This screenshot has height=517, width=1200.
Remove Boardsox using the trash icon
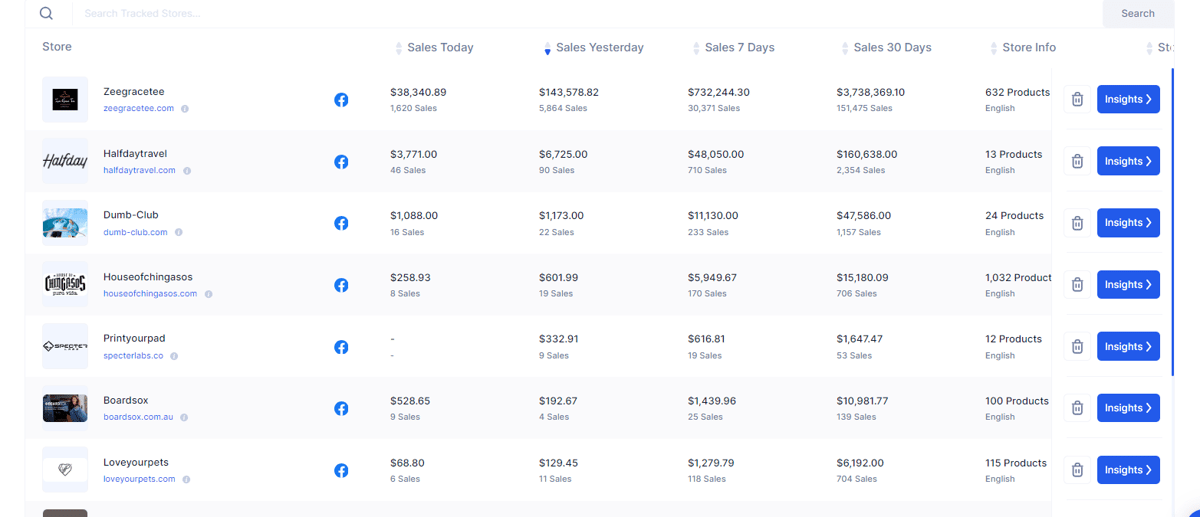[1077, 408]
